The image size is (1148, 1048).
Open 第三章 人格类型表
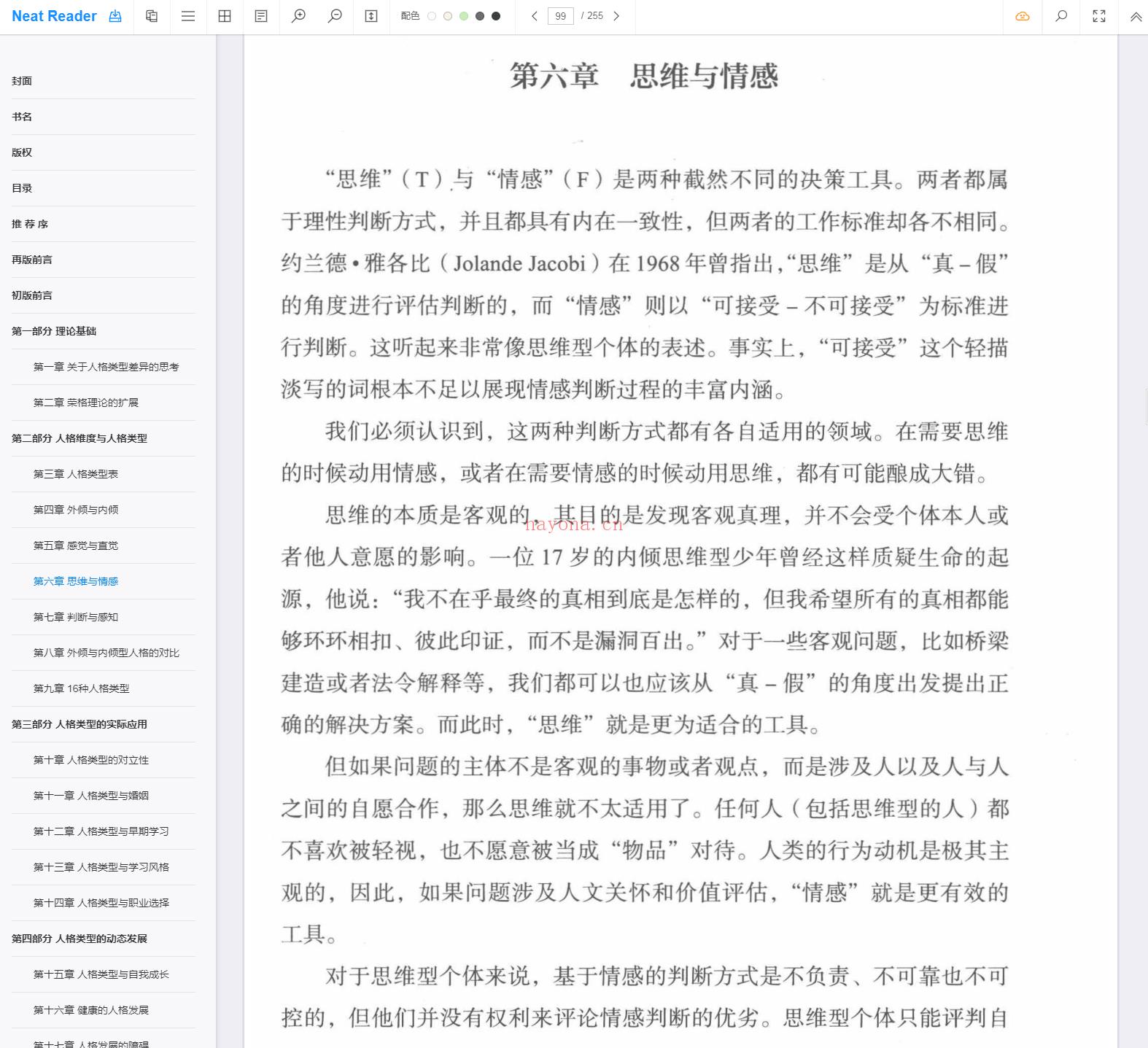[x=76, y=474]
